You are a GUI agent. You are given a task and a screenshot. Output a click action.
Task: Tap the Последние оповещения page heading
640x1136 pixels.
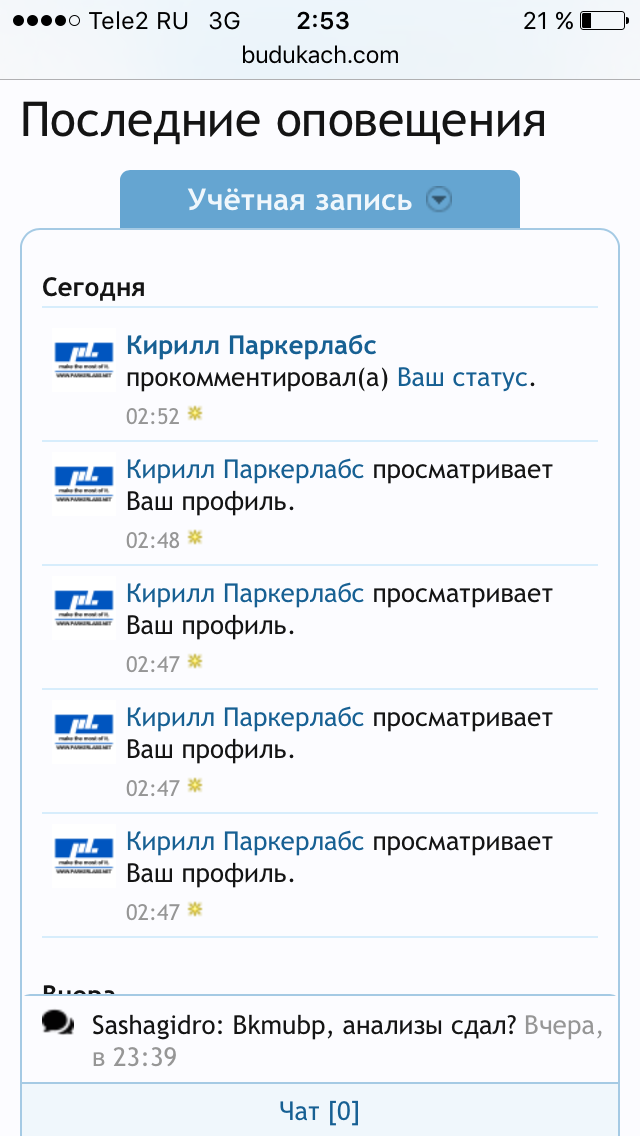[x=283, y=122]
